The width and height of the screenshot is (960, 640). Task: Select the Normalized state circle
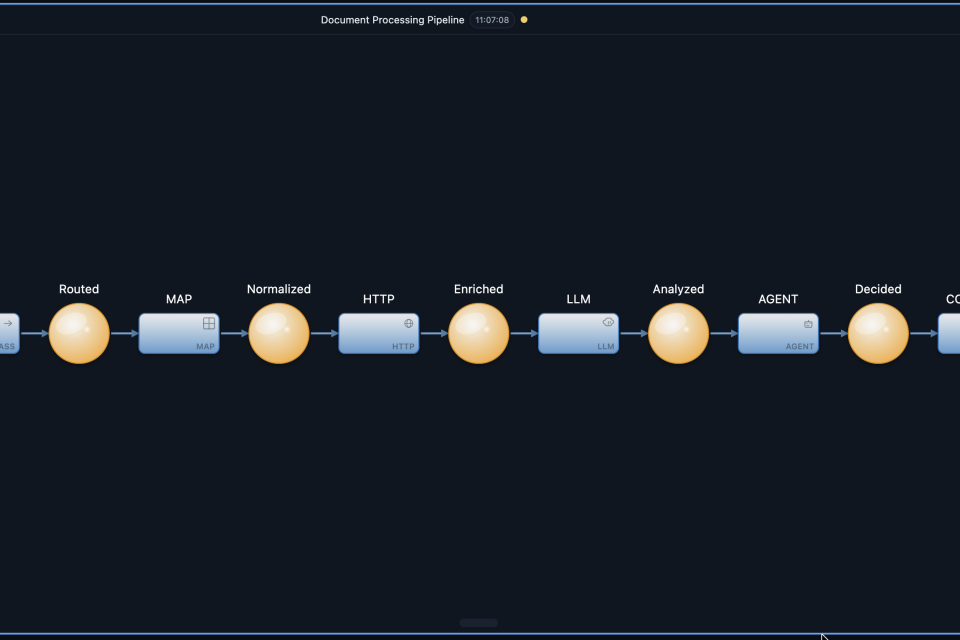279,333
